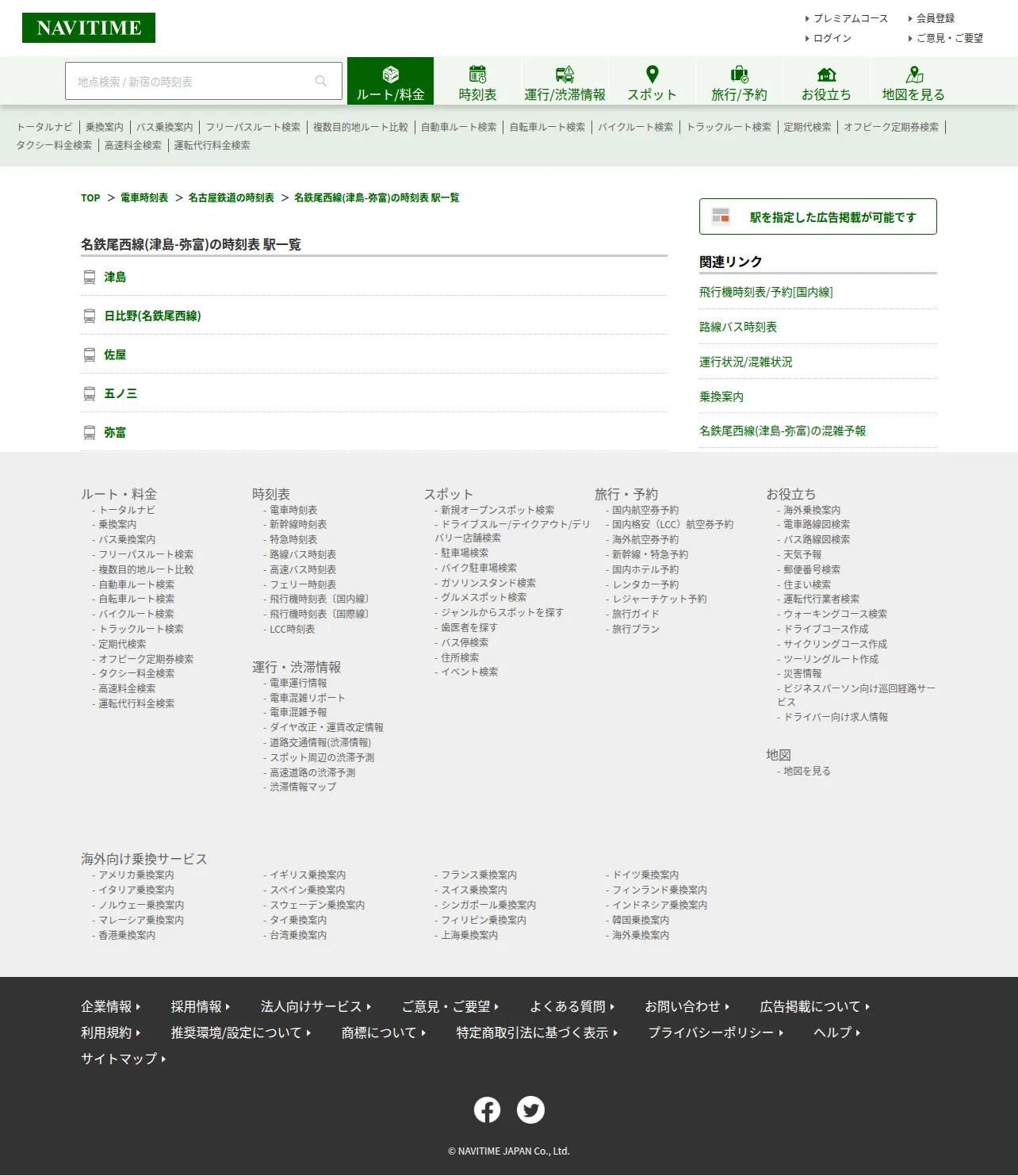
Task: Click the 旅行/予約 suitcase icon
Action: [x=739, y=75]
